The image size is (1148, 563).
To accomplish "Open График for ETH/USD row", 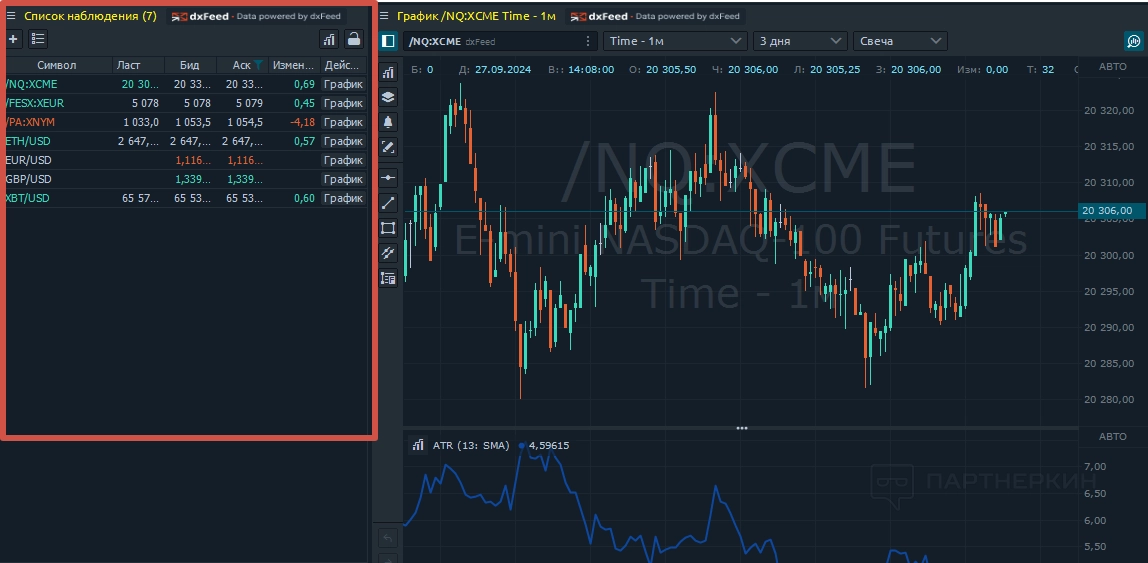I will click(x=343, y=141).
